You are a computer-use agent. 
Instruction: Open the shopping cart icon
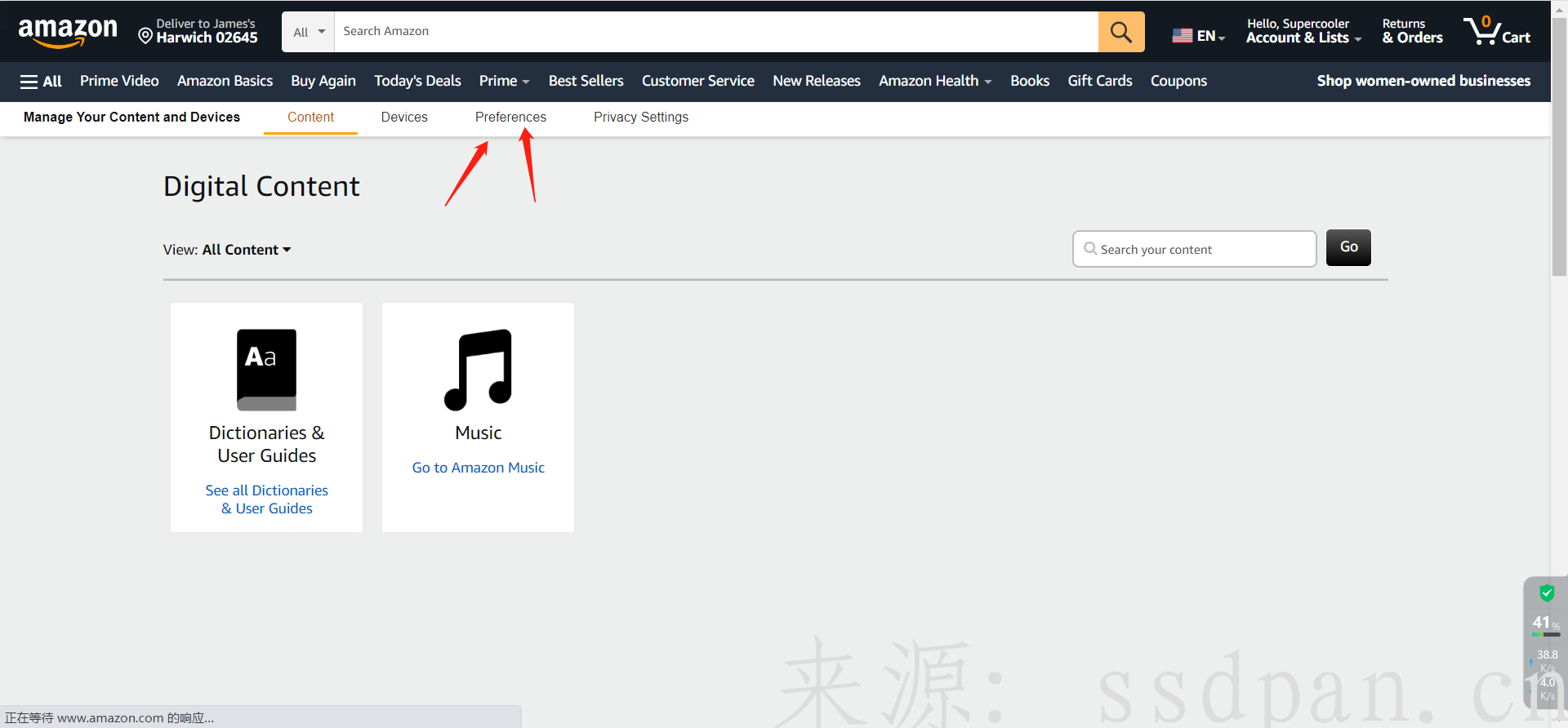coord(1496,31)
